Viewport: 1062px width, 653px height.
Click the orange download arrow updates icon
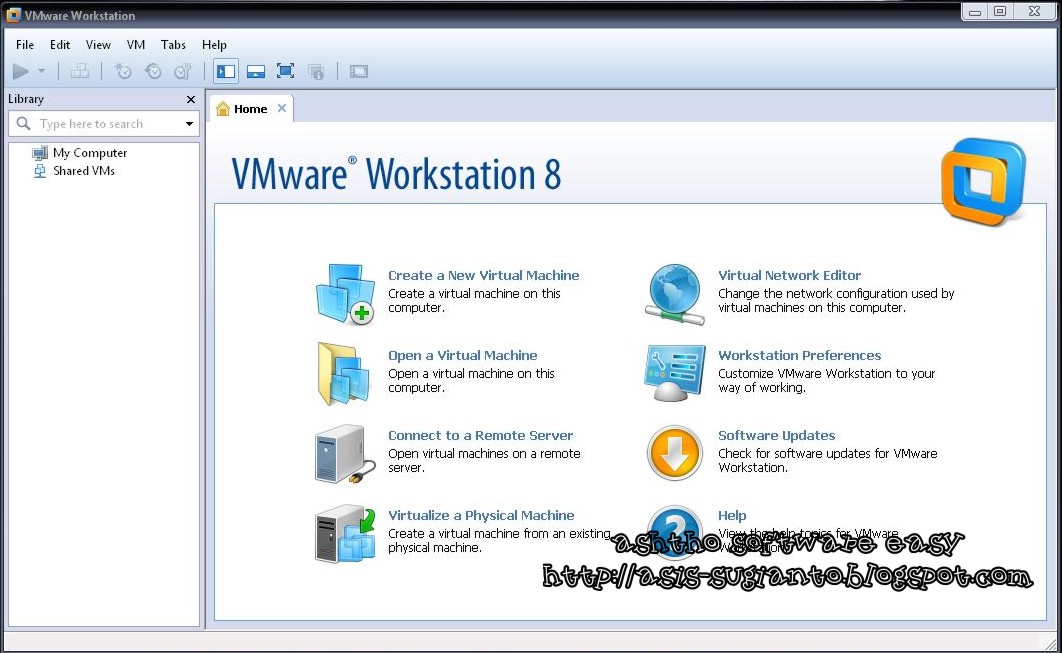(675, 453)
